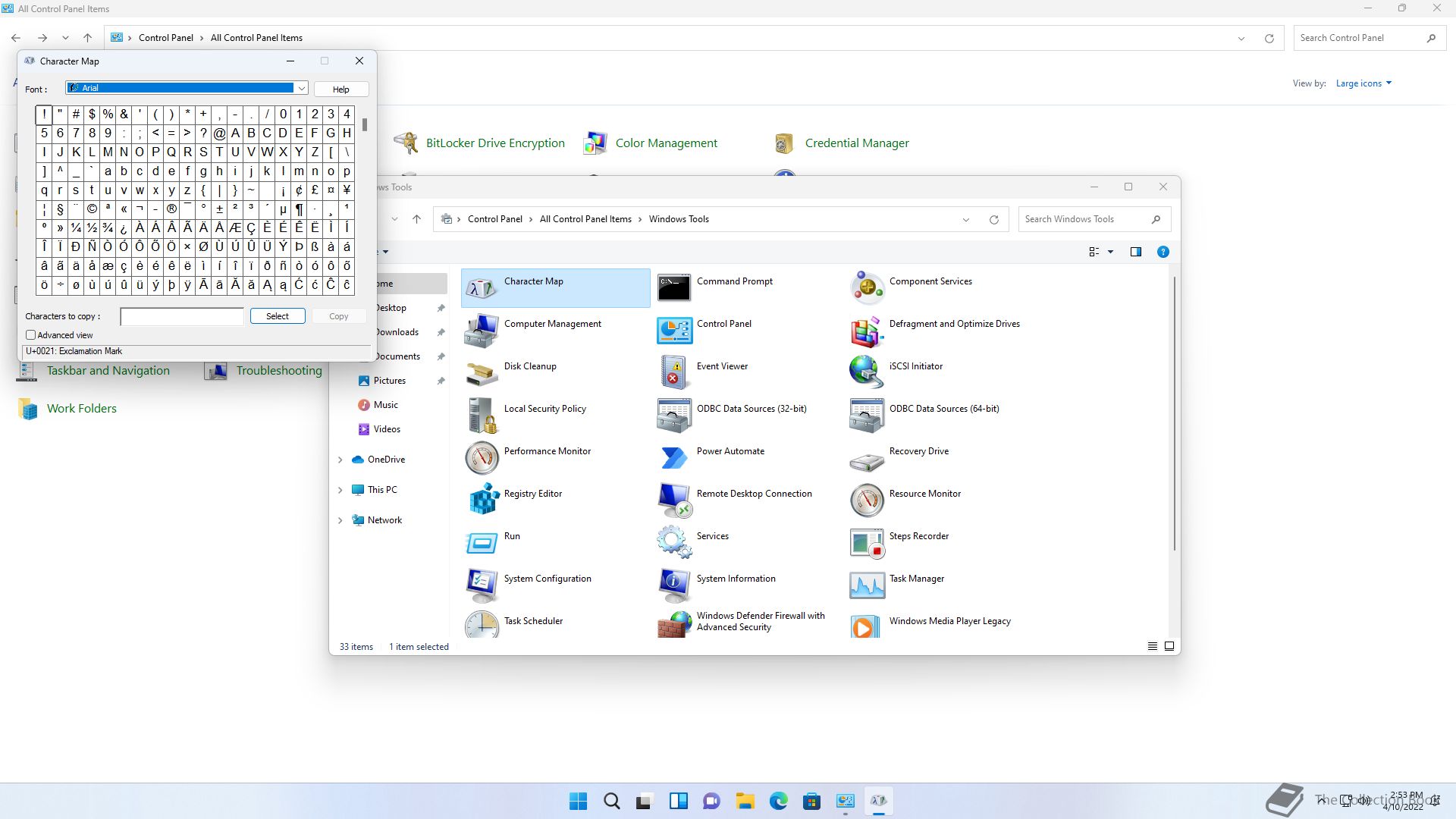This screenshot has width=1456, height=819.
Task: Click the Windows Tools help icon
Action: pos(1163,252)
